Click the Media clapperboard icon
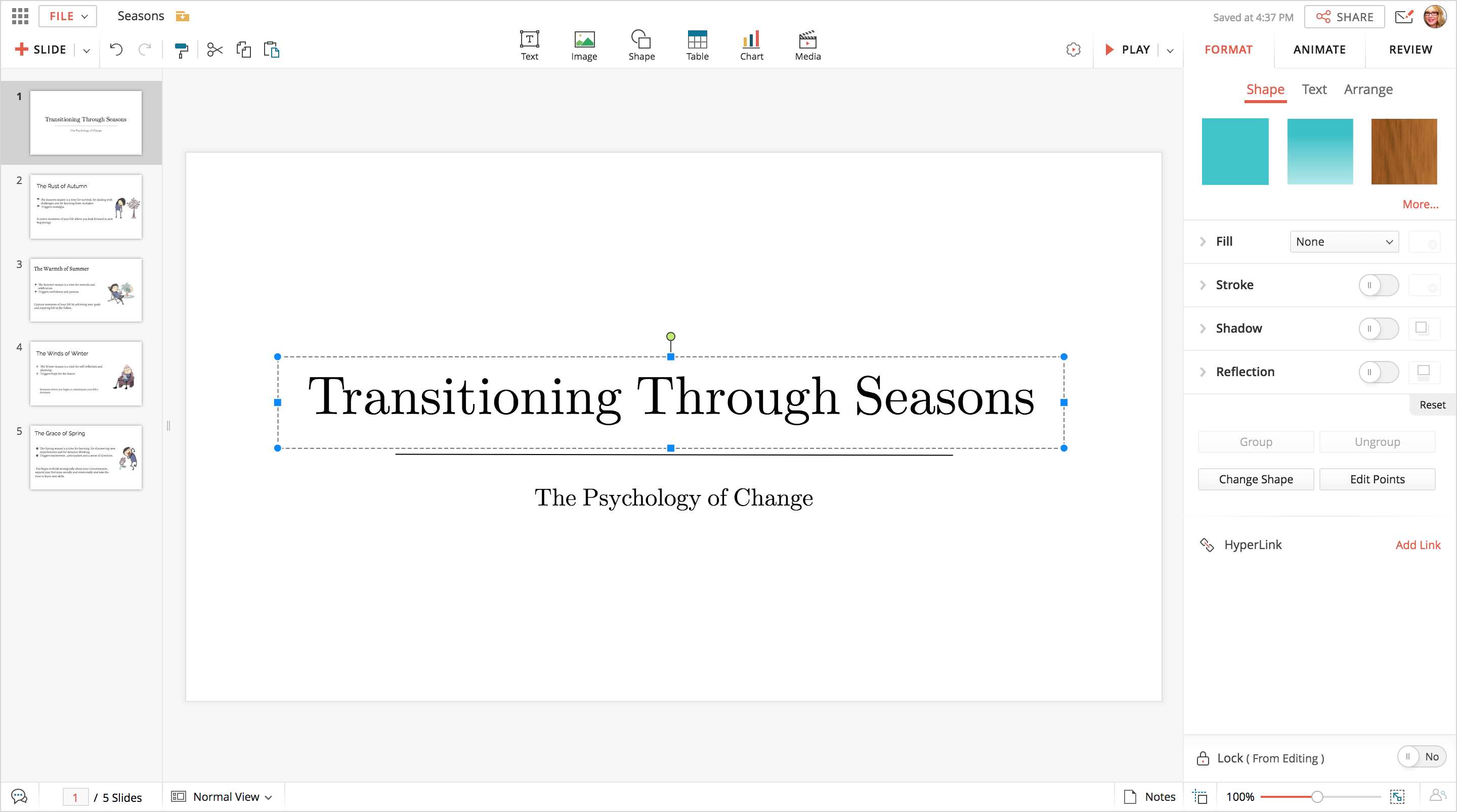 tap(807, 45)
